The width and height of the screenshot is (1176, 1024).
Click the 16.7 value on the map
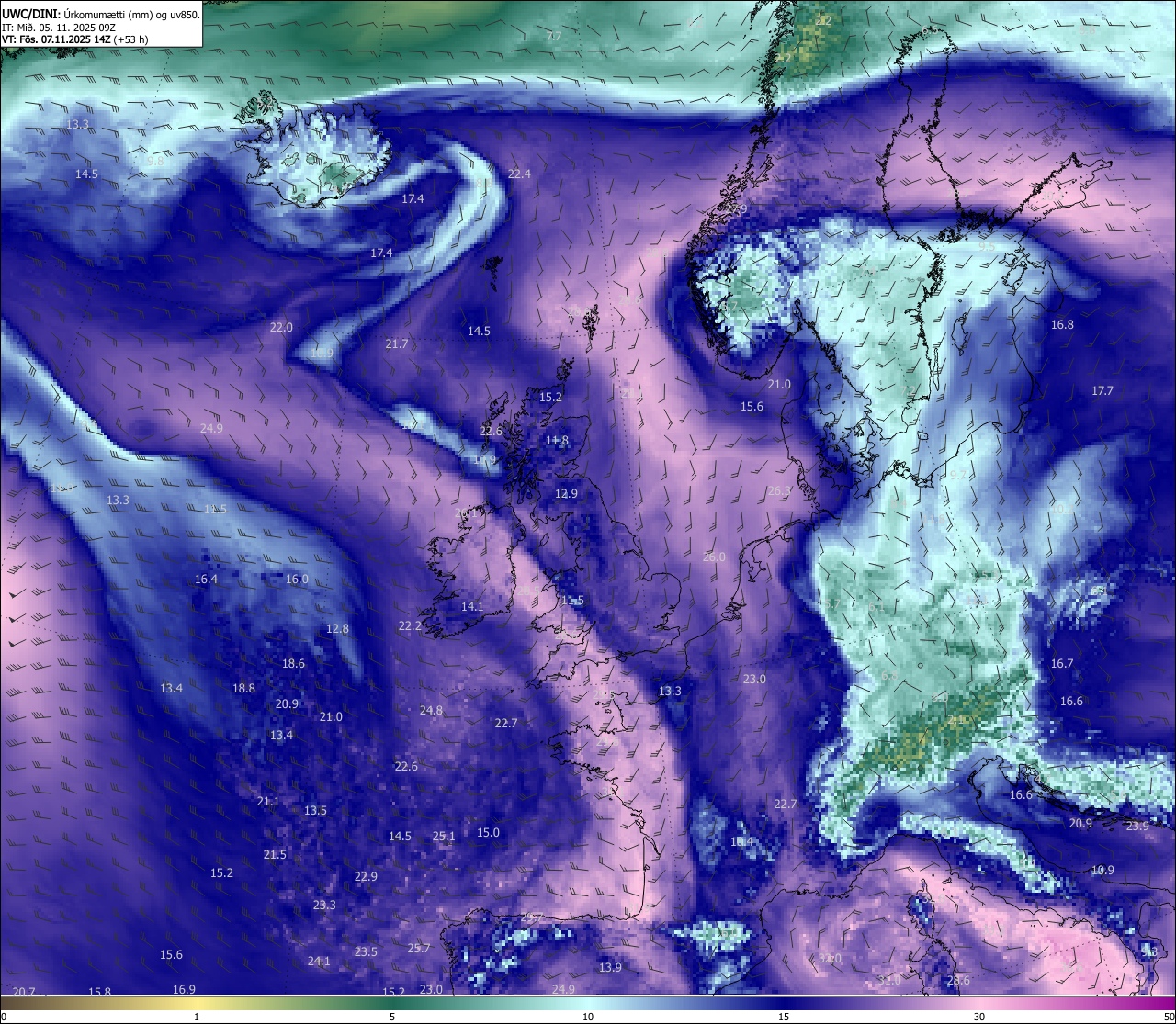pyautogui.click(x=1061, y=663)
